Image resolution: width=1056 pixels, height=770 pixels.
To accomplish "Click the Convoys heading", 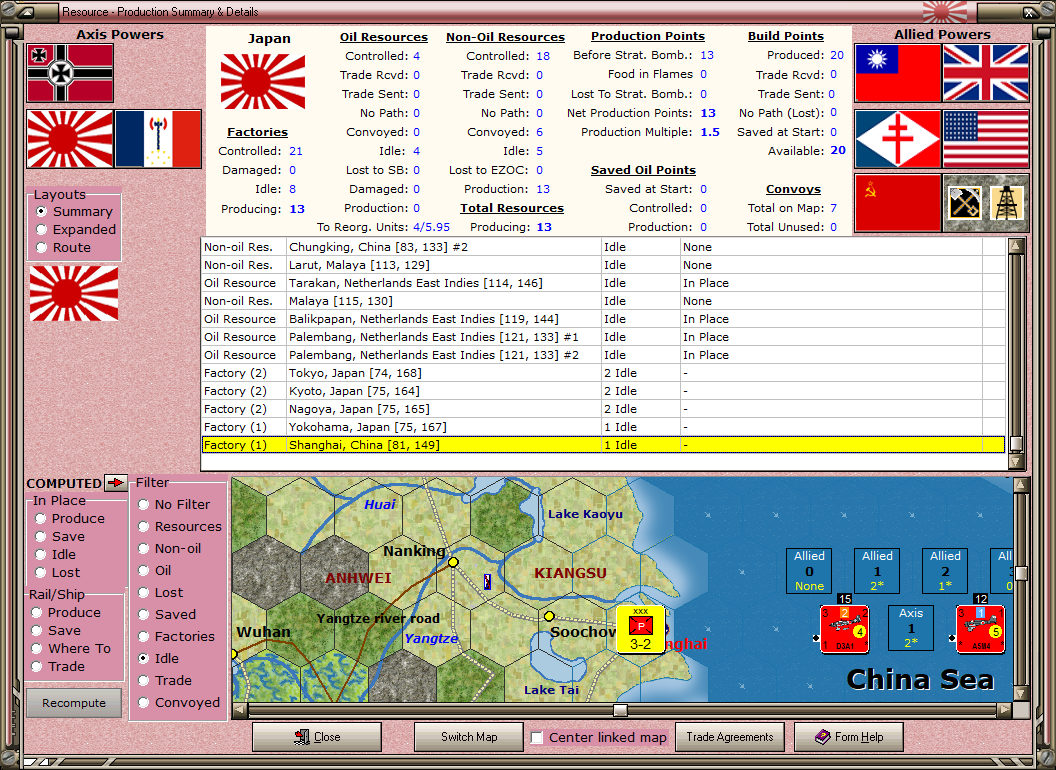I will tap(793, 189).
